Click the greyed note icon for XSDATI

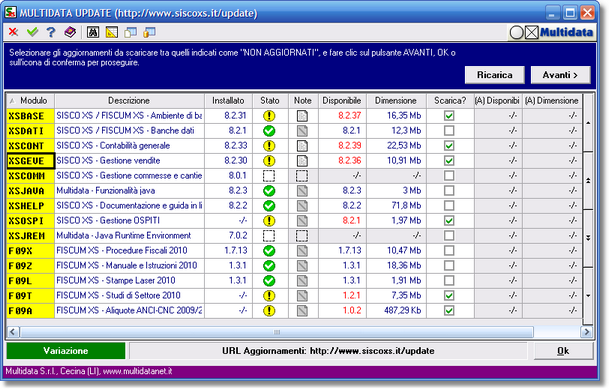point(302,131)
